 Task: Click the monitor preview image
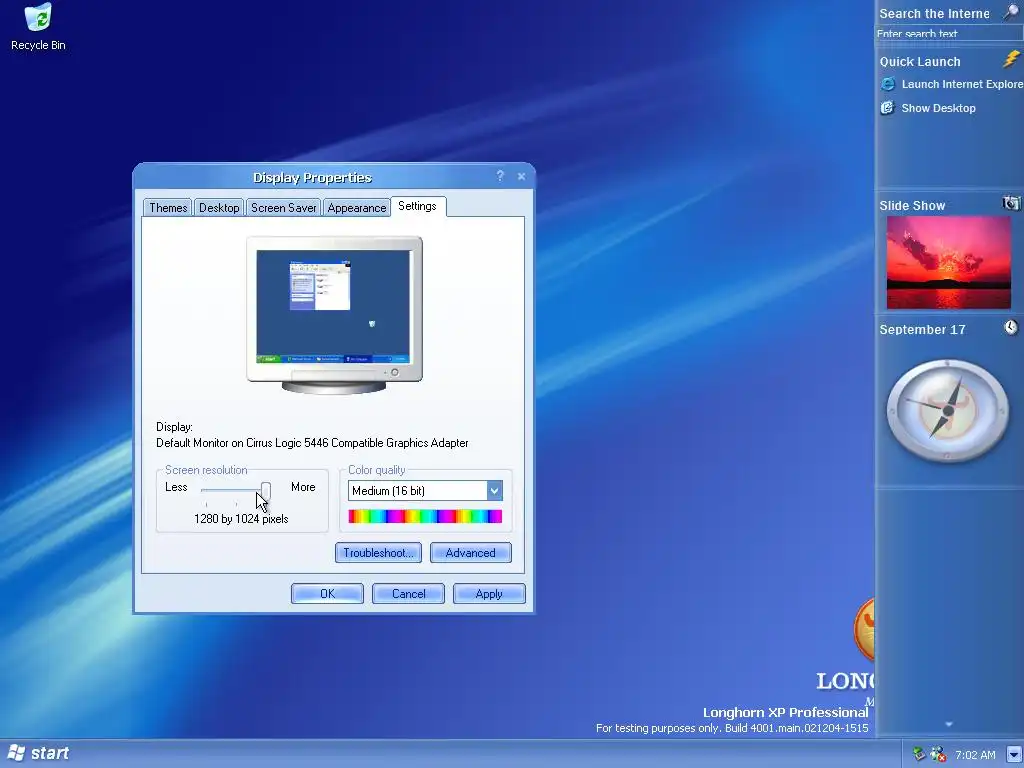[x=334, y=315]
